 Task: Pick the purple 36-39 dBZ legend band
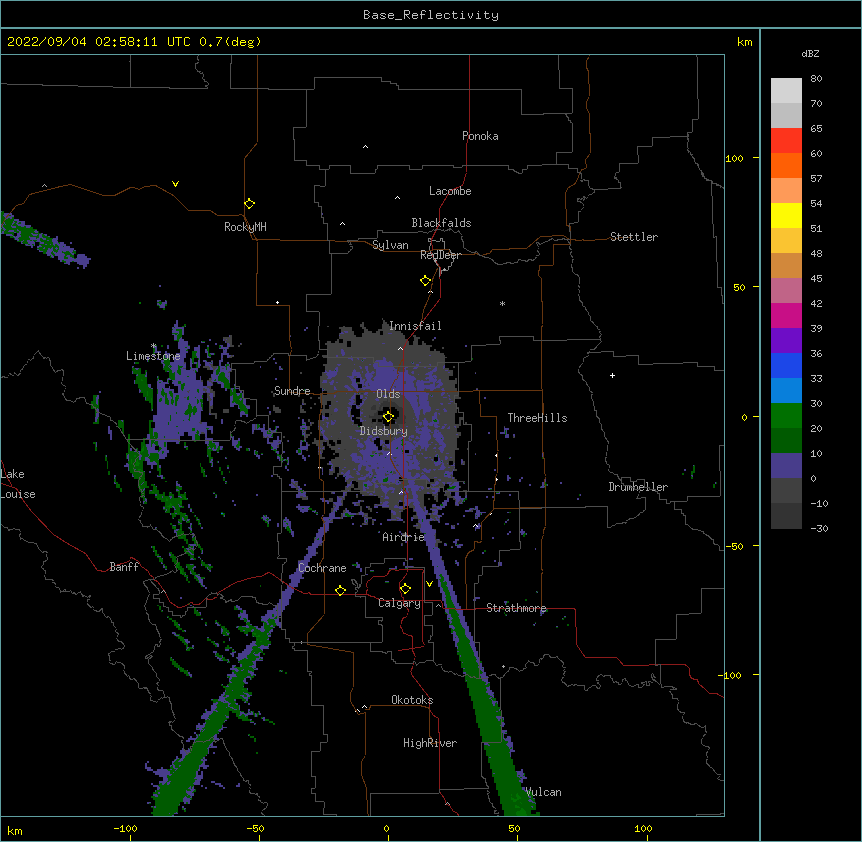[786, 341]
